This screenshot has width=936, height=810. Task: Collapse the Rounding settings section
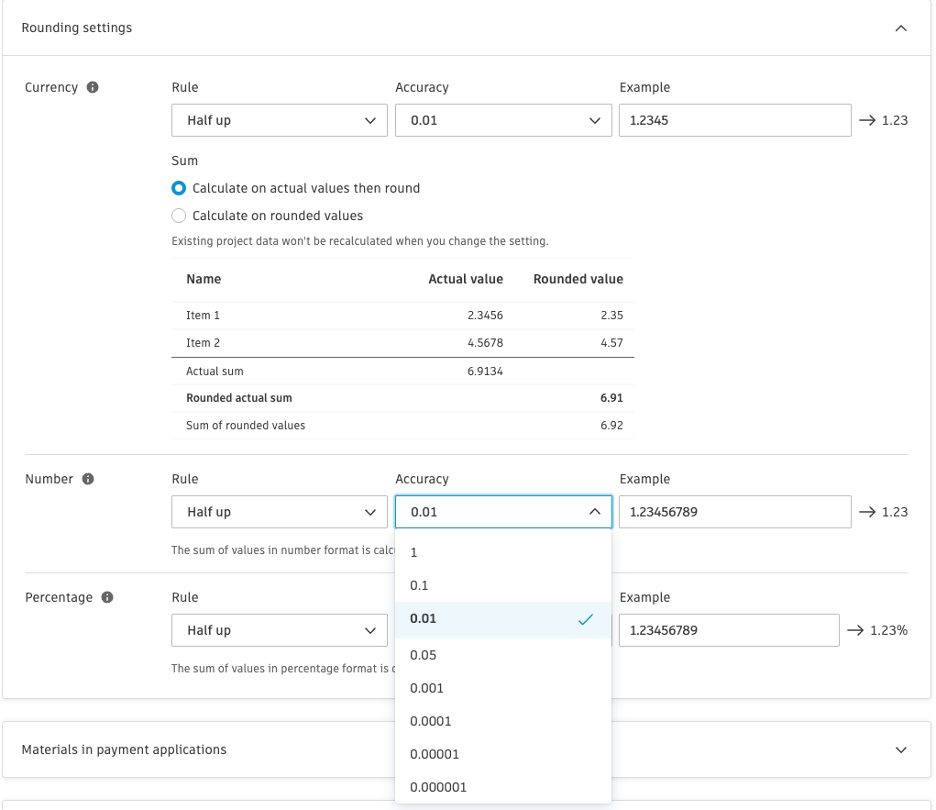point(900,28)
